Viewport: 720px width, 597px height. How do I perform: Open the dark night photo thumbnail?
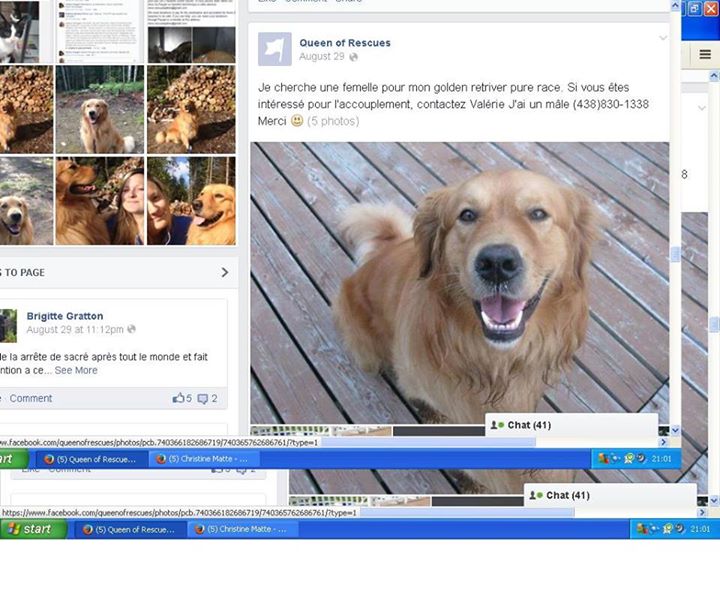[191, 45]
